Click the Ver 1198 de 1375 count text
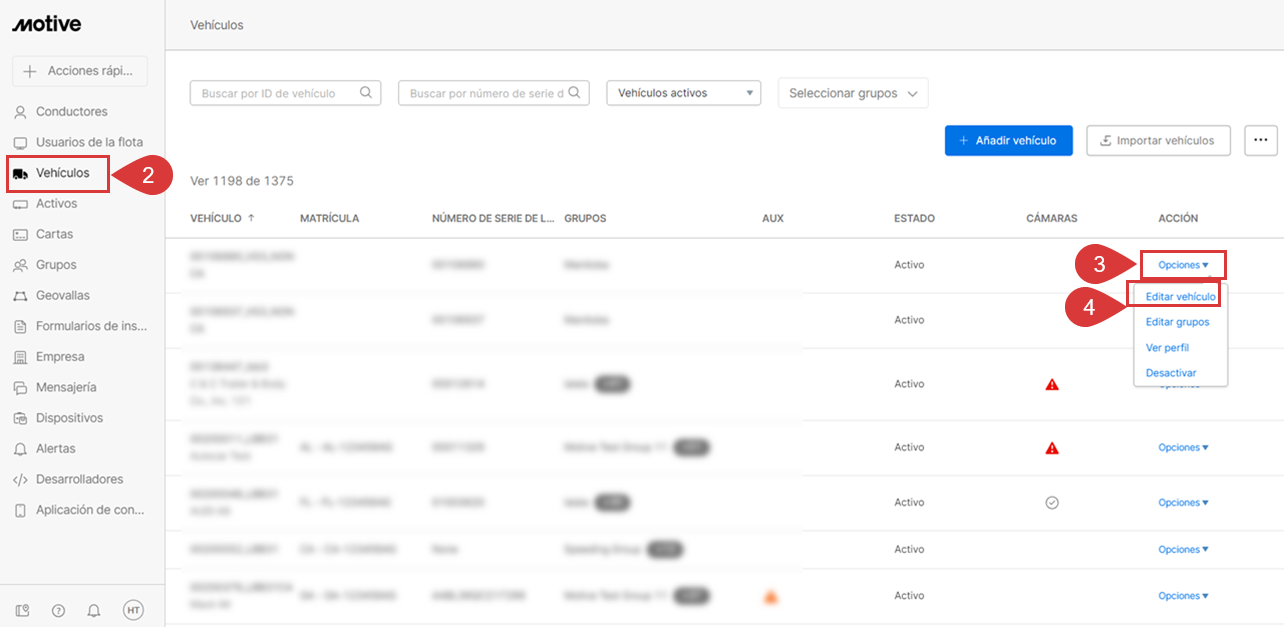The image size is (1284, 627). [x=241, y=181]
